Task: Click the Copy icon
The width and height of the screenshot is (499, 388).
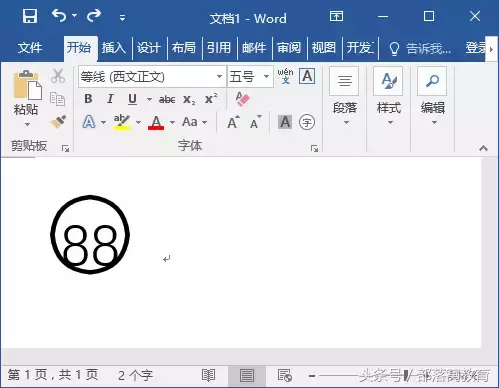Action: [58, 99]
